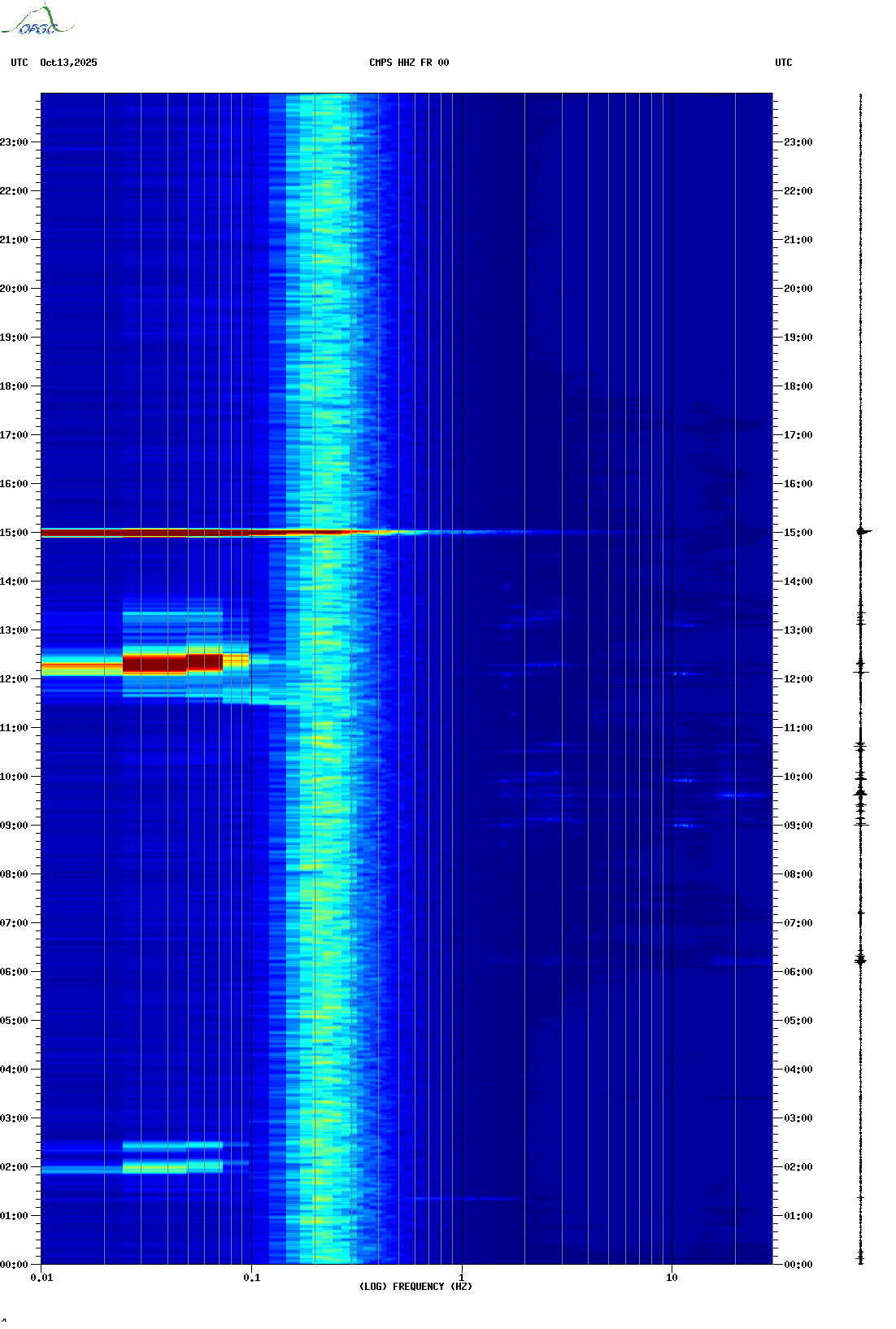Image resolution: width=896 pixels, height=1329 pixels.
Task: Click the left axis 14:00 time label
Action: point(14,582)
